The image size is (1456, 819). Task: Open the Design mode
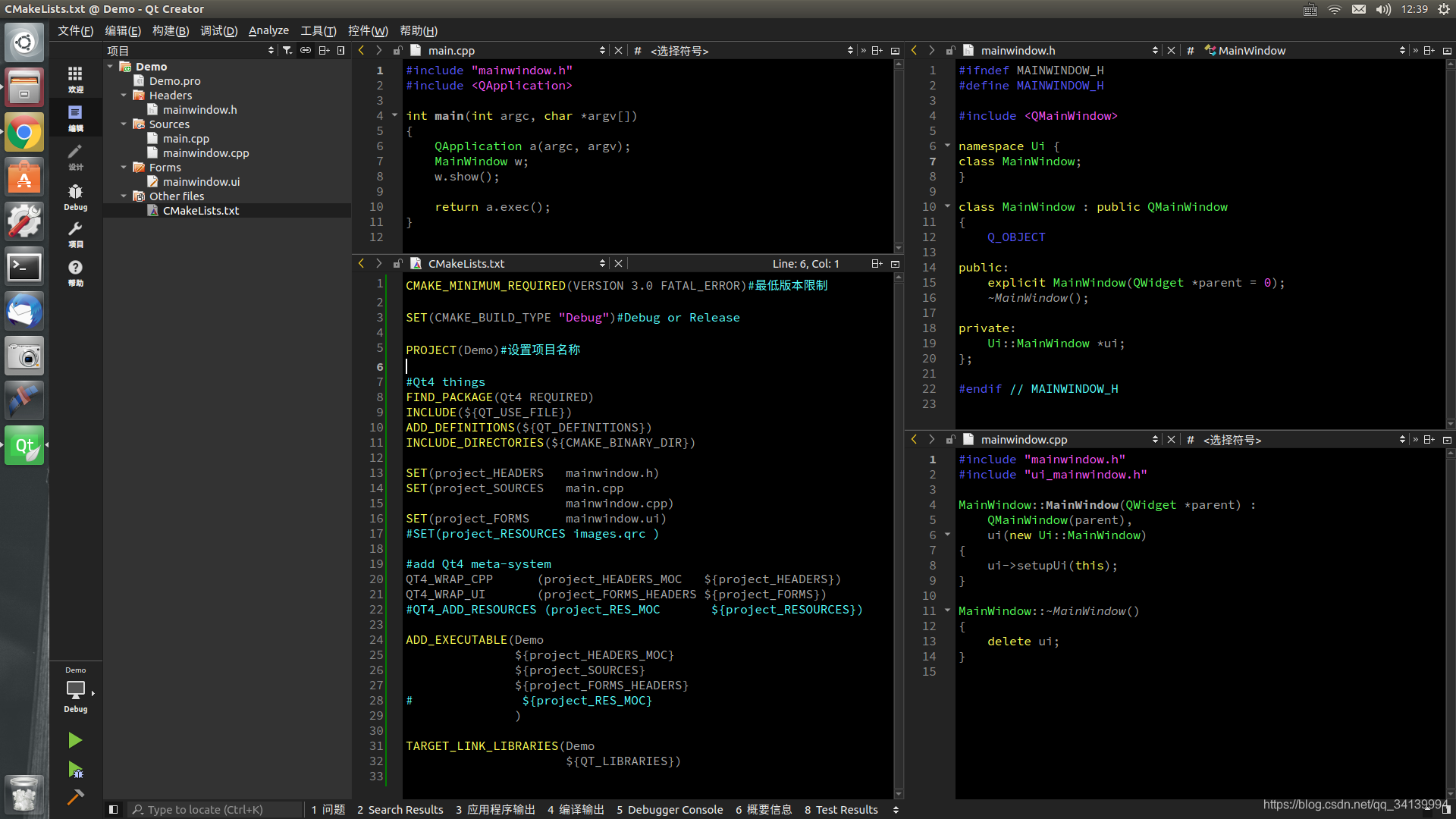click(x=75, y=156)
